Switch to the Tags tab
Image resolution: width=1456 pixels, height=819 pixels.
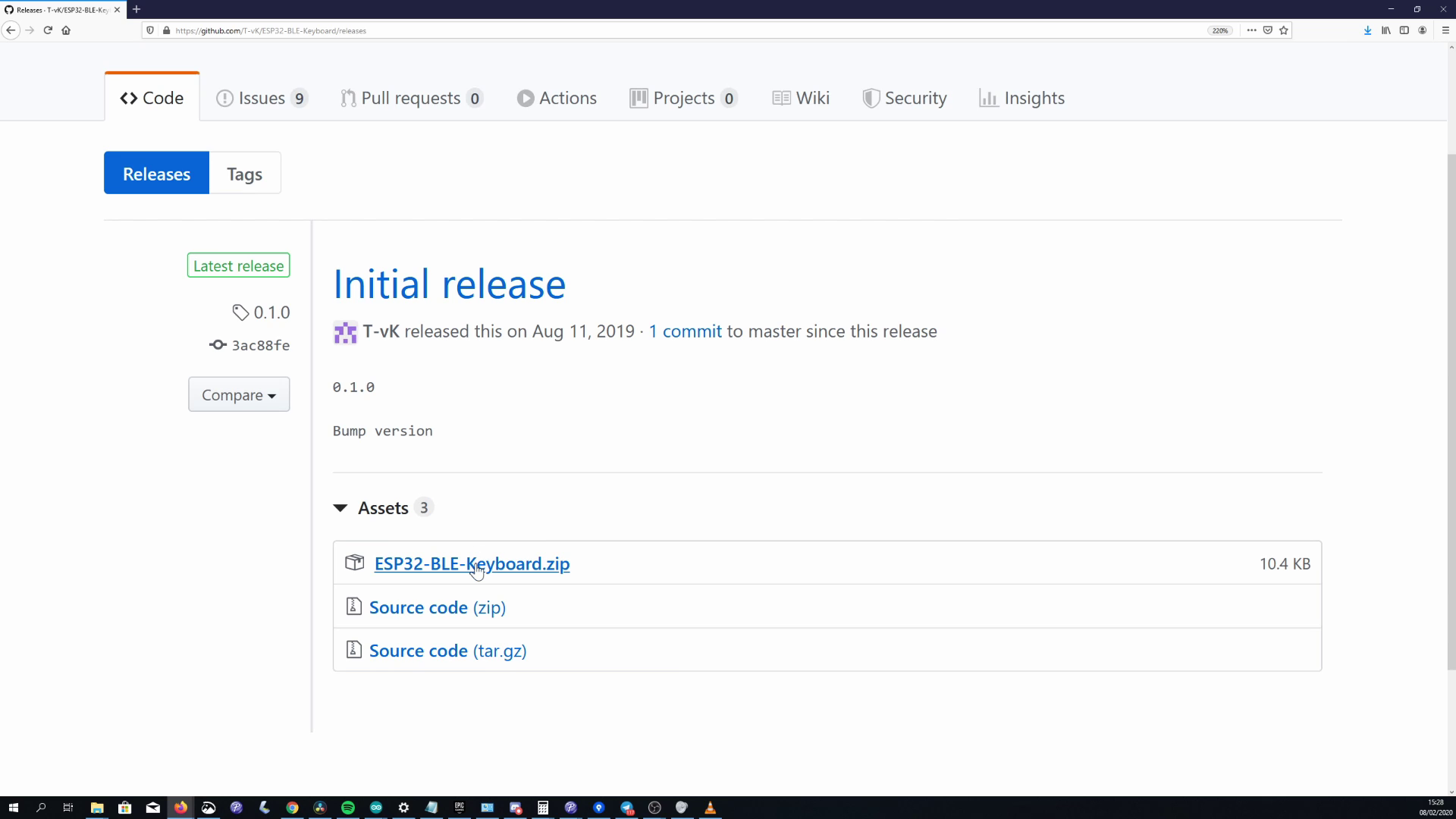pyautogui.click(x=244, y=174)
